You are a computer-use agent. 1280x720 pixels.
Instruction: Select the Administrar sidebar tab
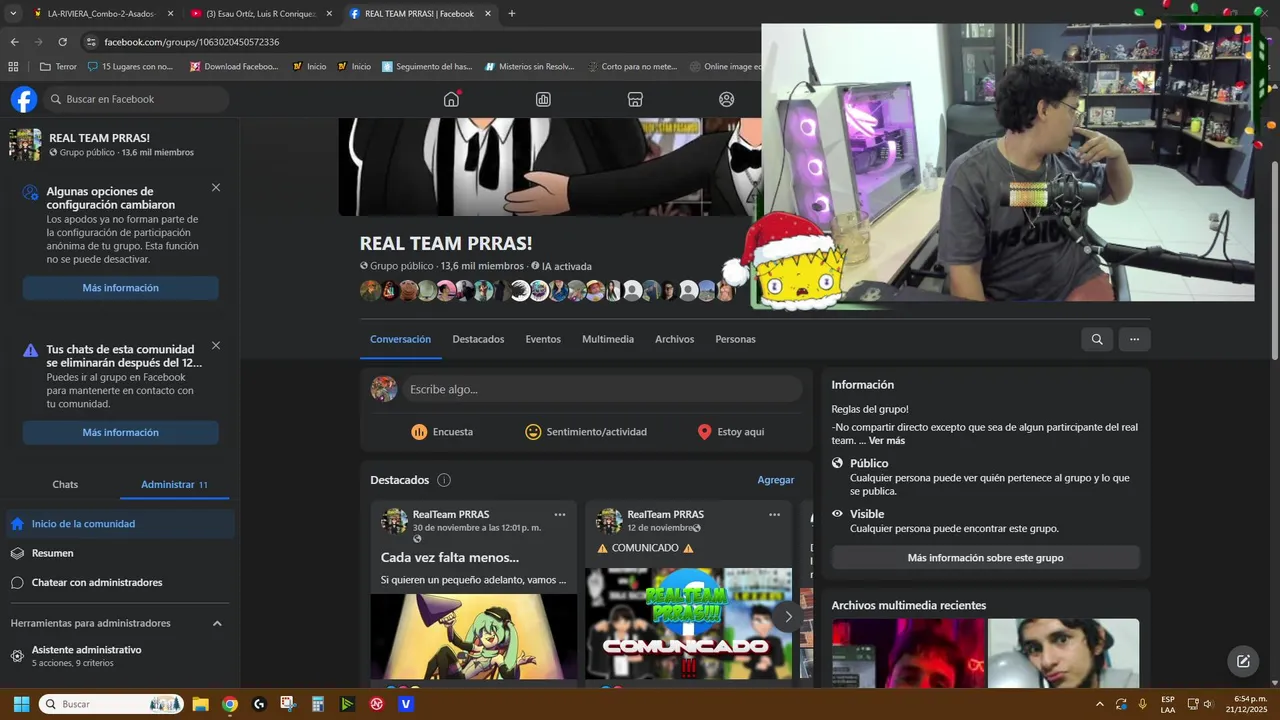(174, 484)
